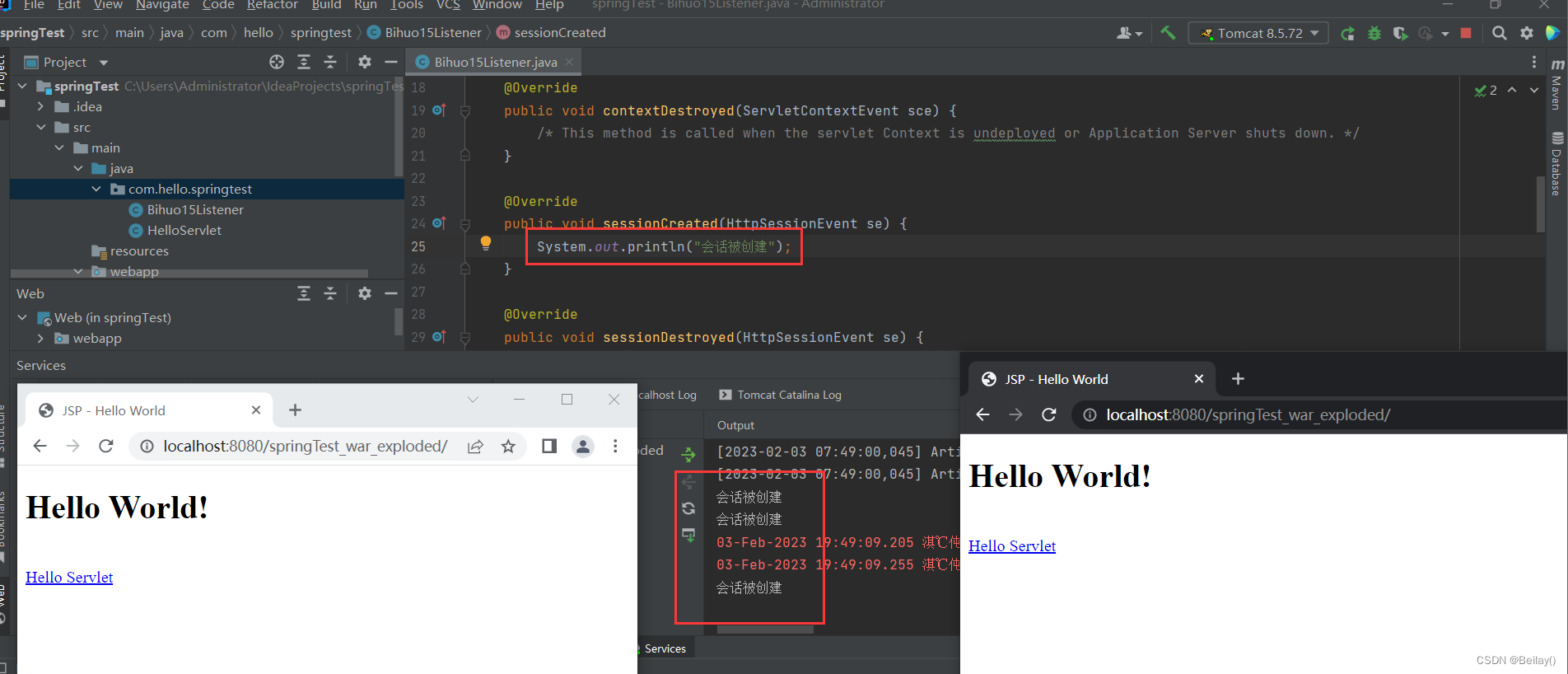Collapse Web (in springTest) node

pos(22,317)
